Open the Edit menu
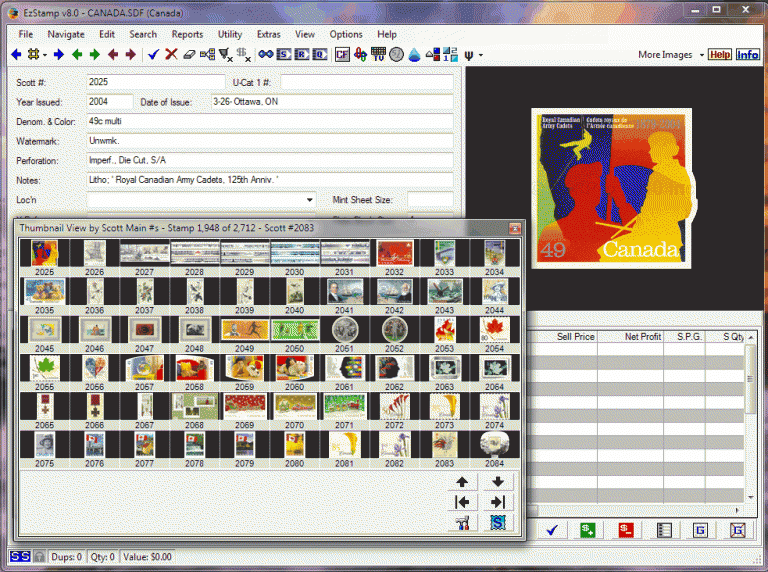Screen dimensions: 768x572 [x=107, y=34]
